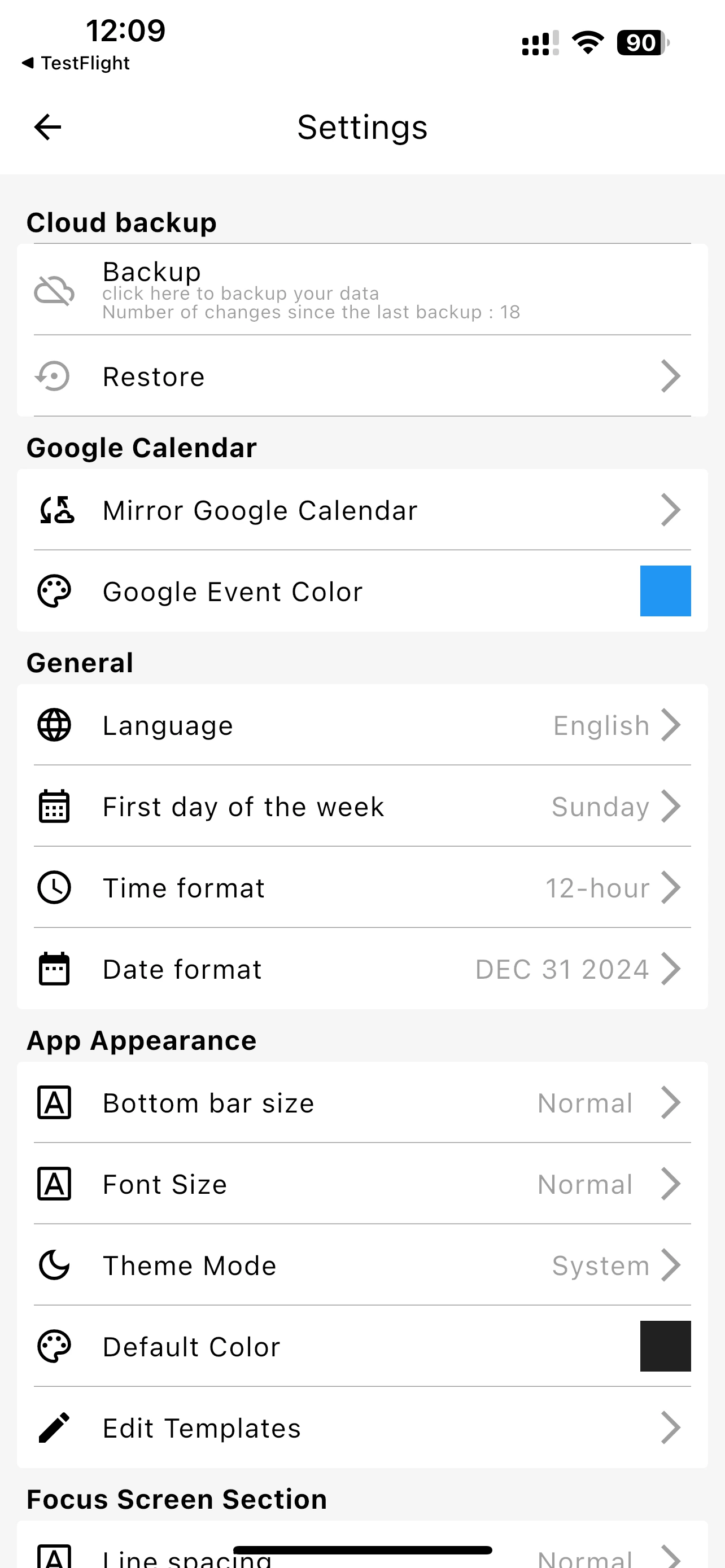Tap the black Default Color swatch
The image size is (725, 1568).
coord(665,1346)
